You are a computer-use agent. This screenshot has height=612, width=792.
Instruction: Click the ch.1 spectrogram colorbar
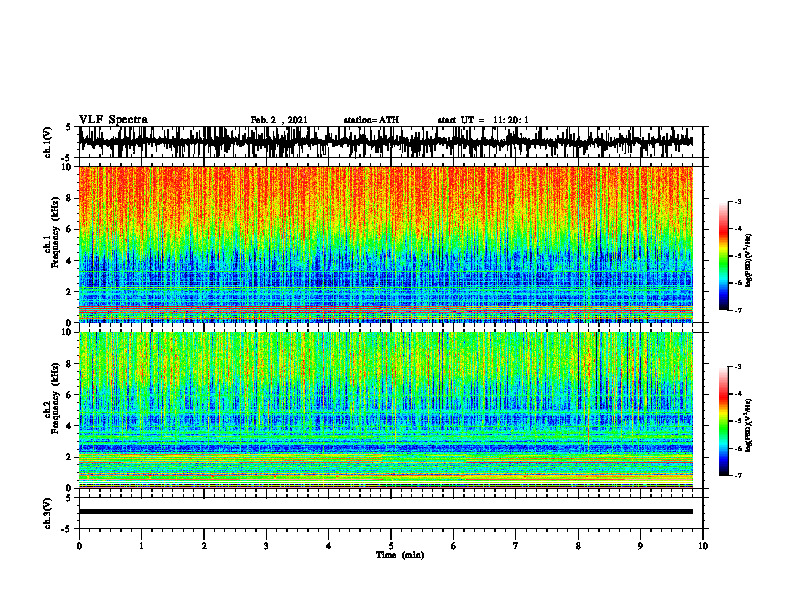pos(724,256)
